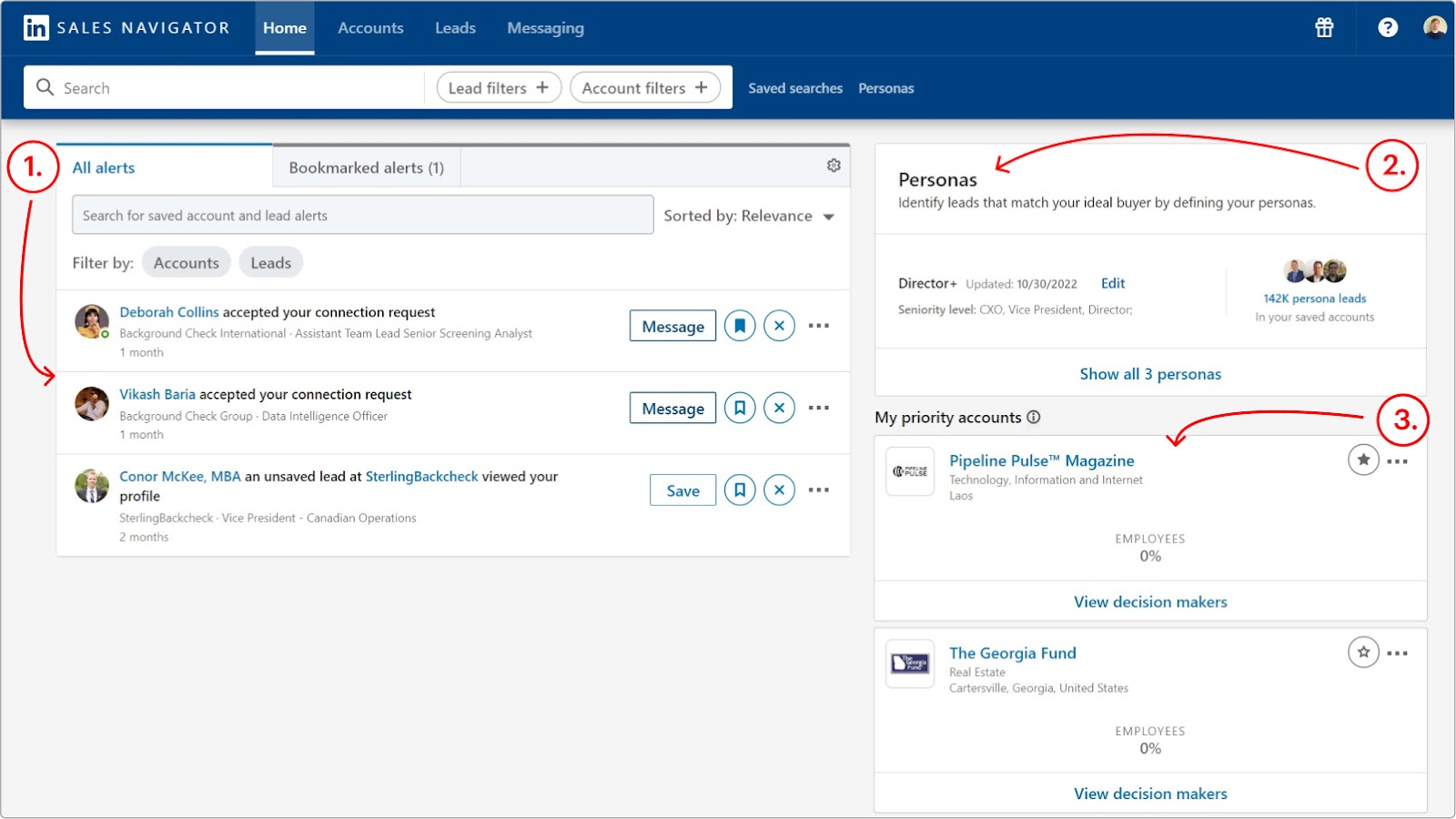Click the search magnifier icon
Viewport: 1456px width, 819px height.
click(x=45, y=87)
